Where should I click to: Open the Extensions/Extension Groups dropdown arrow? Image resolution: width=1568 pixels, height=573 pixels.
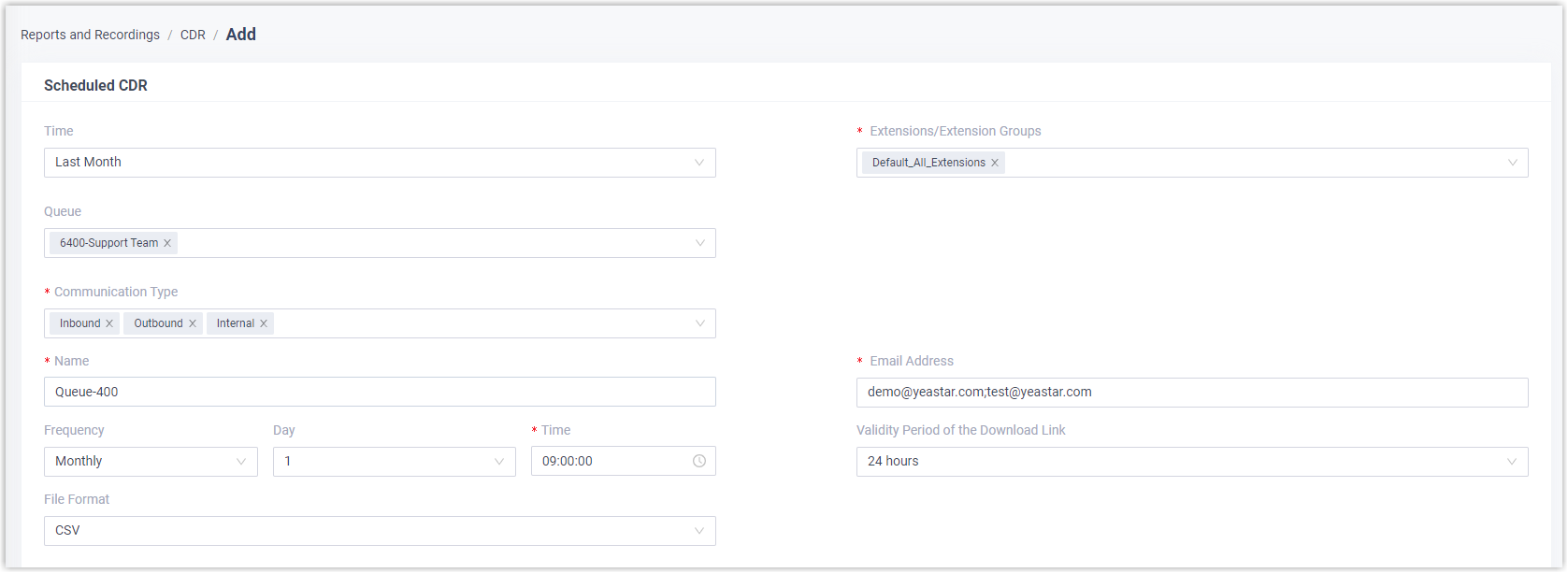click(1512, 163)
